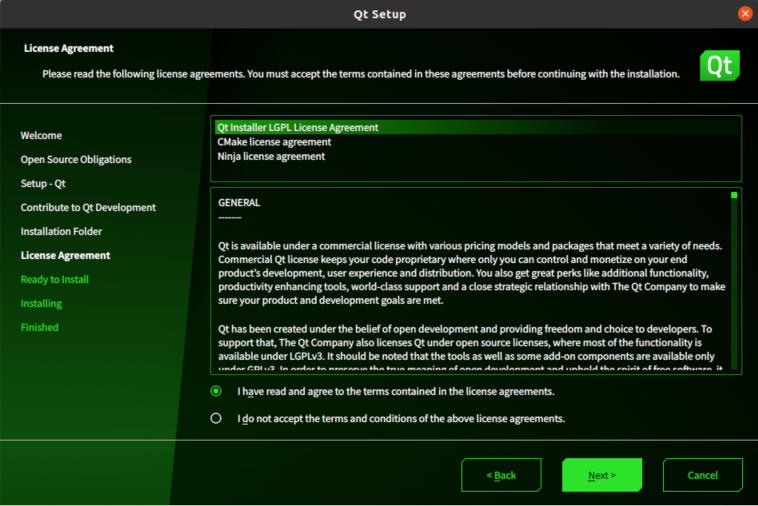Select CMake license agreement entry
Screen dimensions: 758x506
pos(476,142)
